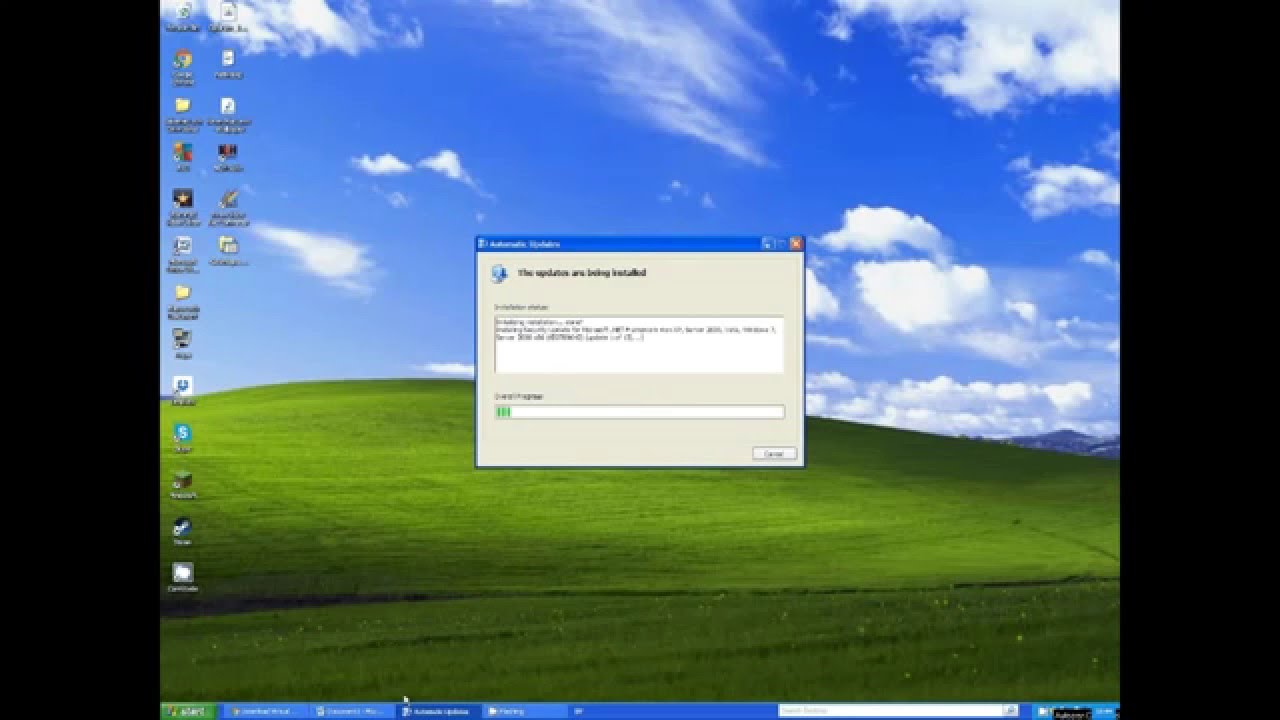1280x720 pixels.
Task: Open the Windows Start menu
Action: point(187,711)
